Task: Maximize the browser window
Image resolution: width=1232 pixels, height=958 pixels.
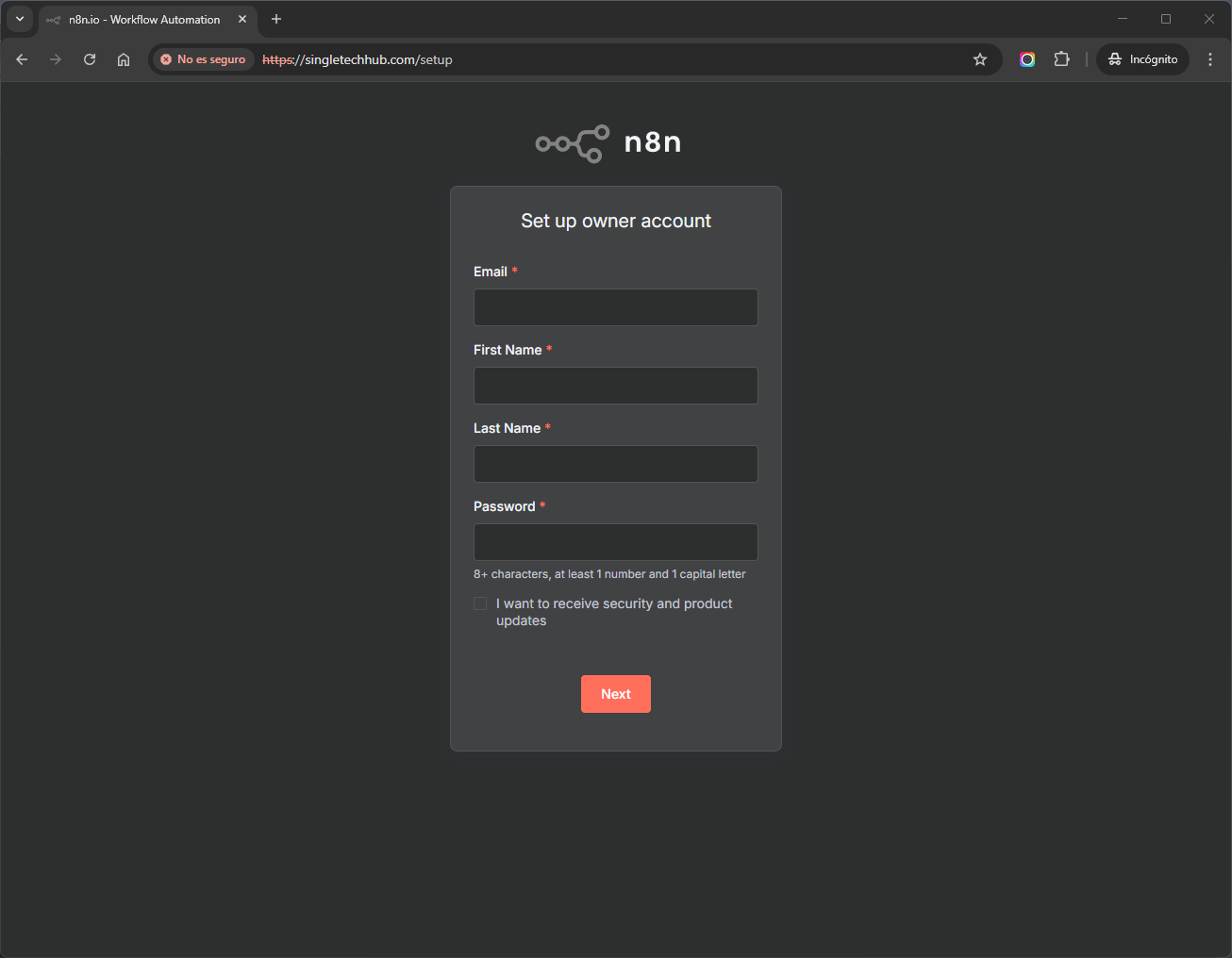Action: (1166, 19)
